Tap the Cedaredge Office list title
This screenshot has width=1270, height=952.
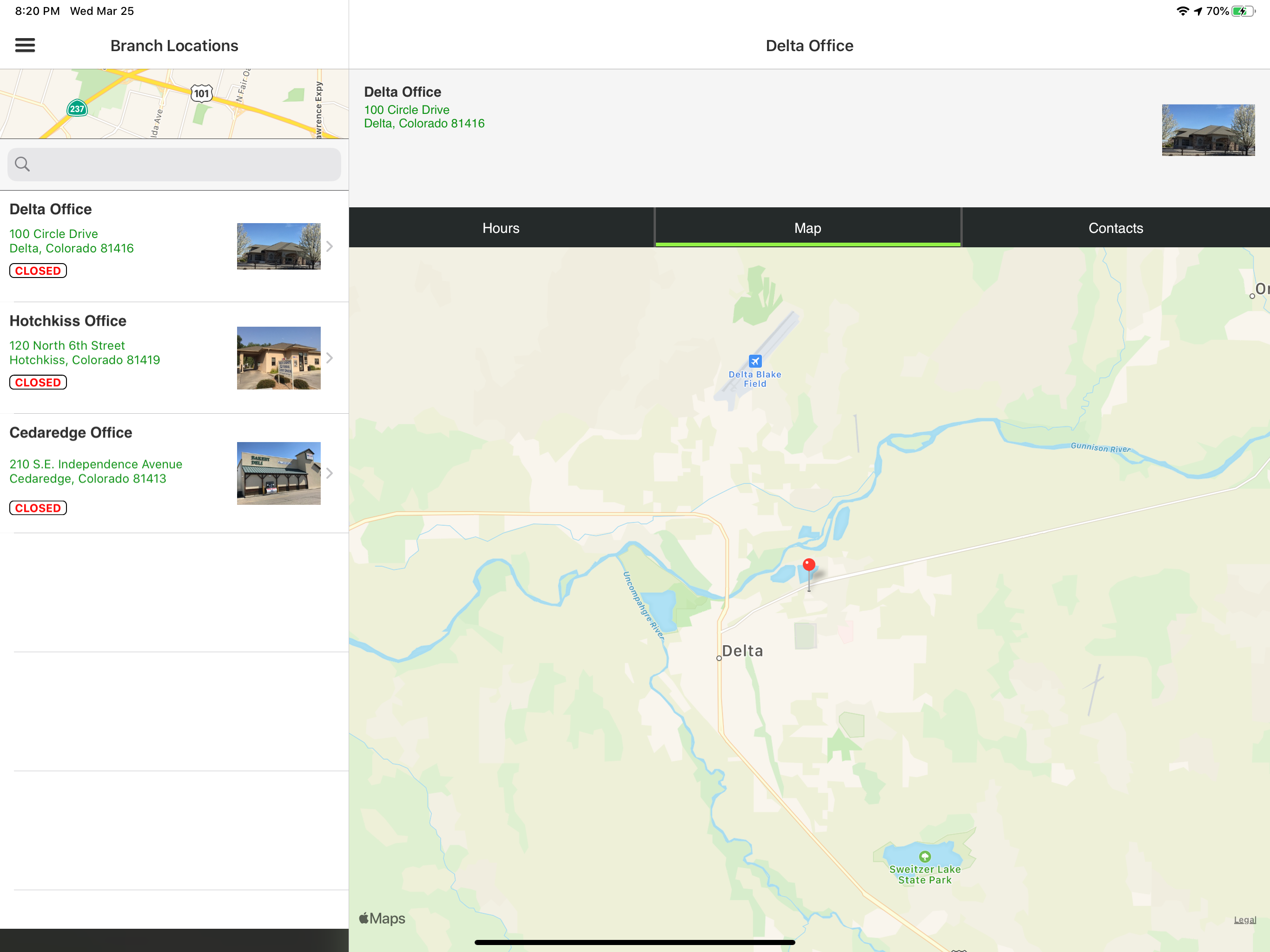coord(71,432)
